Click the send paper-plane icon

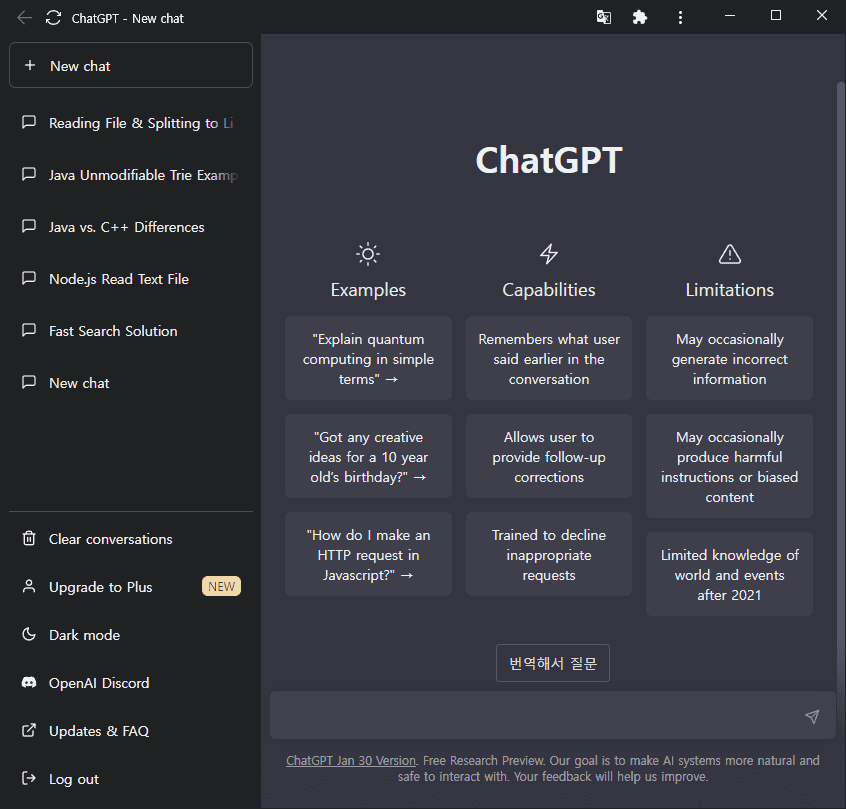pos(812,716)
